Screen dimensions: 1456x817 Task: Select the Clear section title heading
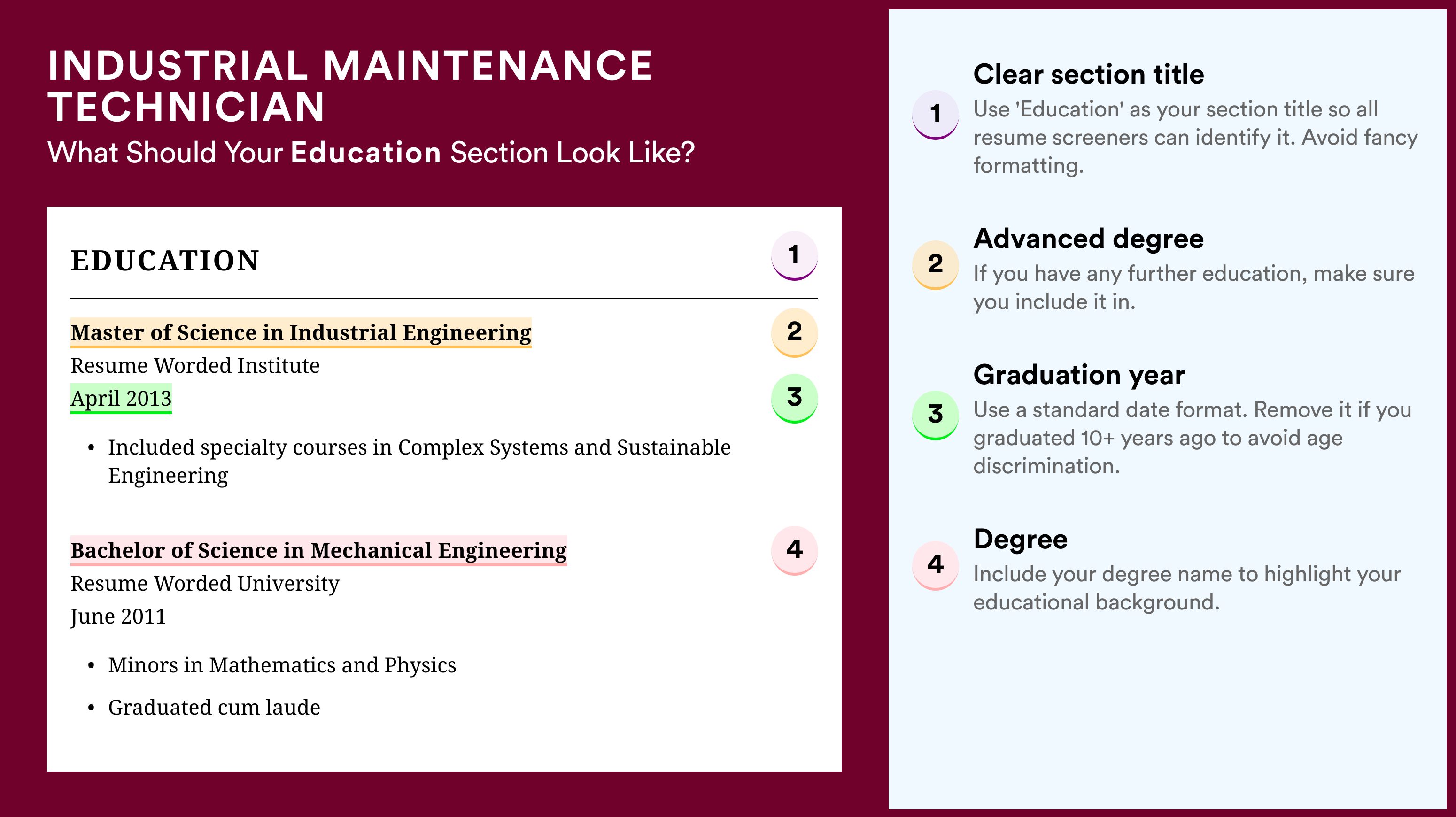point(1089,75)
